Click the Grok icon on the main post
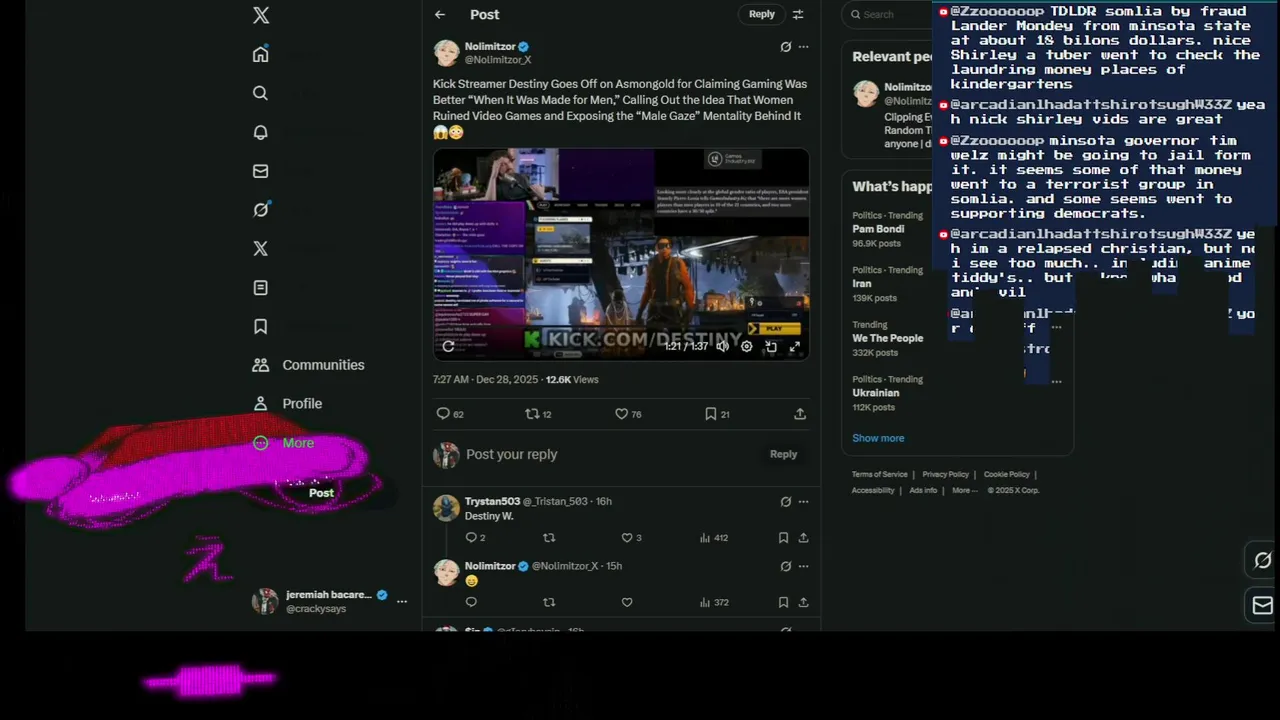 click(785, 46)
